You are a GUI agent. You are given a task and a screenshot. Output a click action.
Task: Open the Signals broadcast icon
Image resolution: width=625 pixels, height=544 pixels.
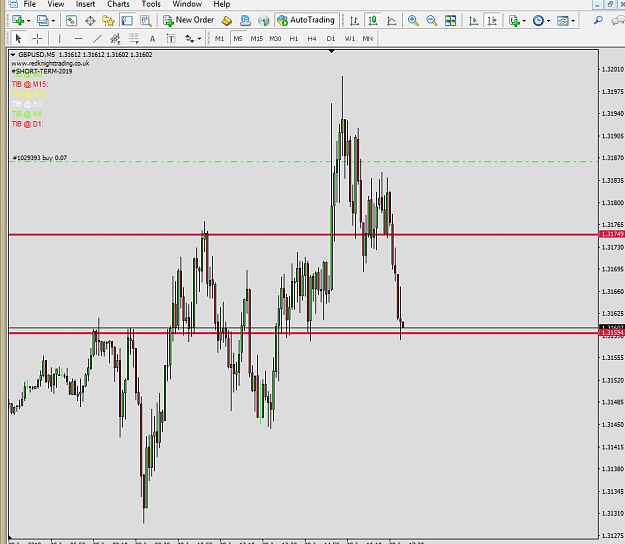coord(263,20)
